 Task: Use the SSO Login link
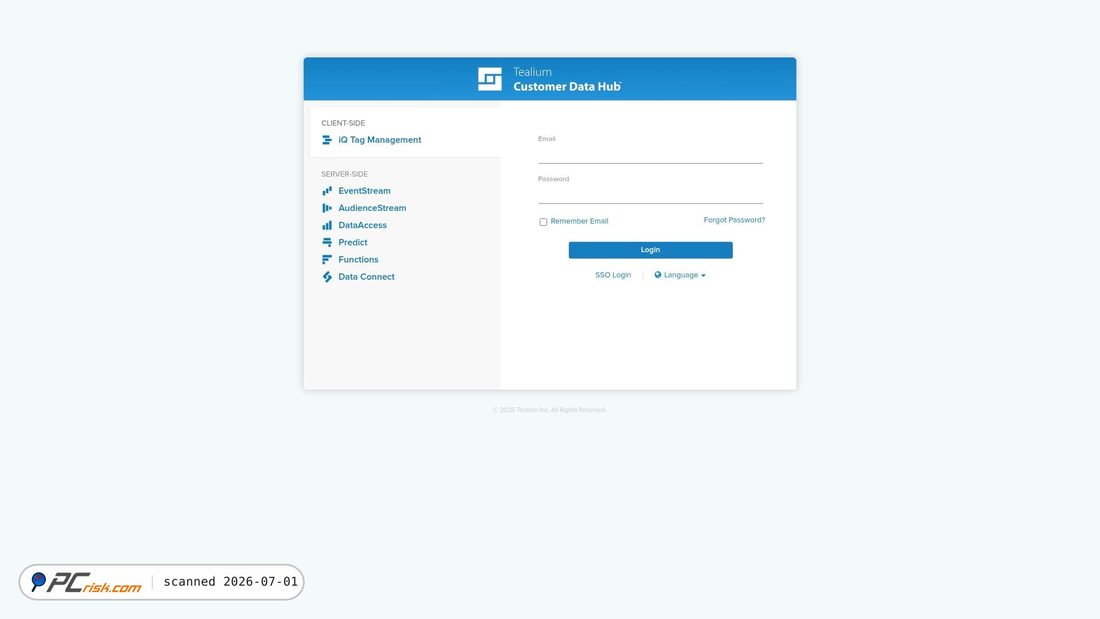(612, 275)
